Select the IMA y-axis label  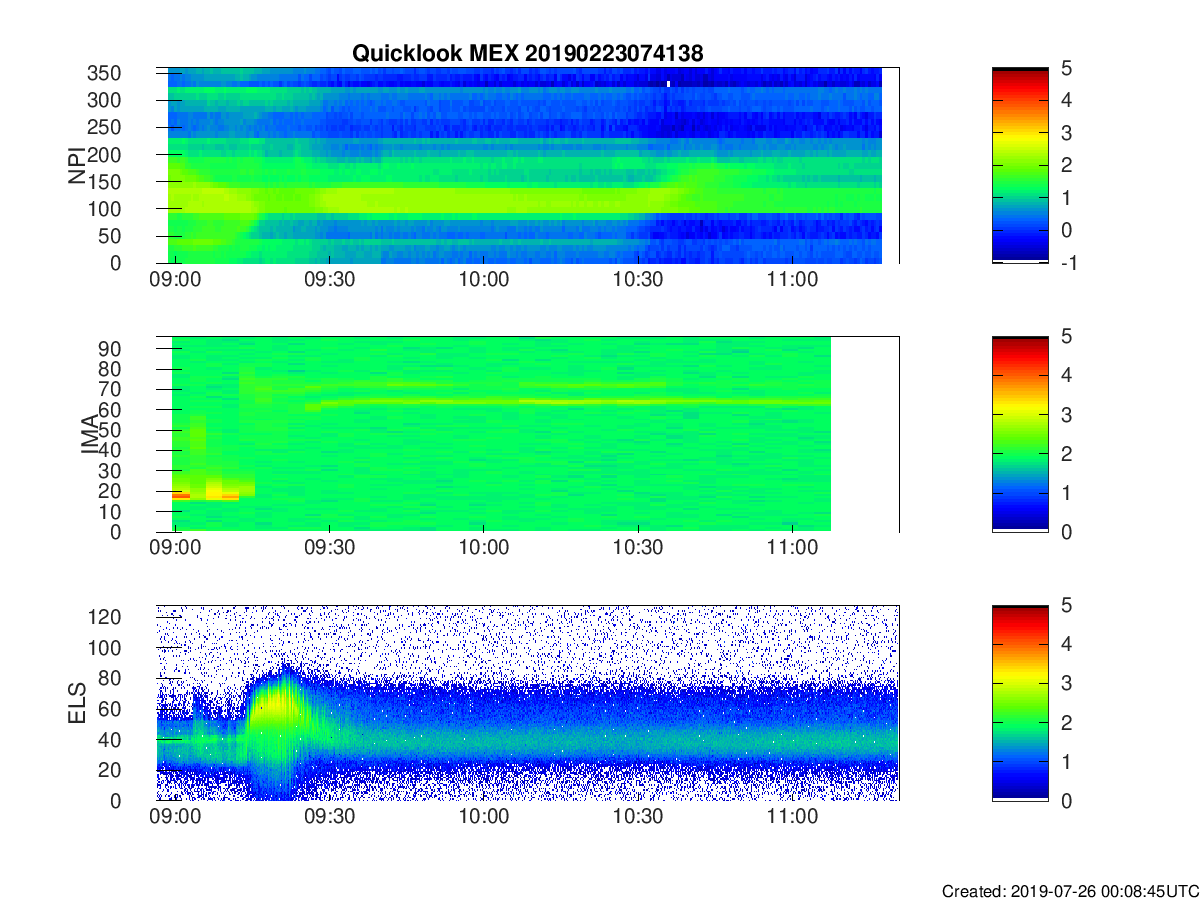[90, 434]
